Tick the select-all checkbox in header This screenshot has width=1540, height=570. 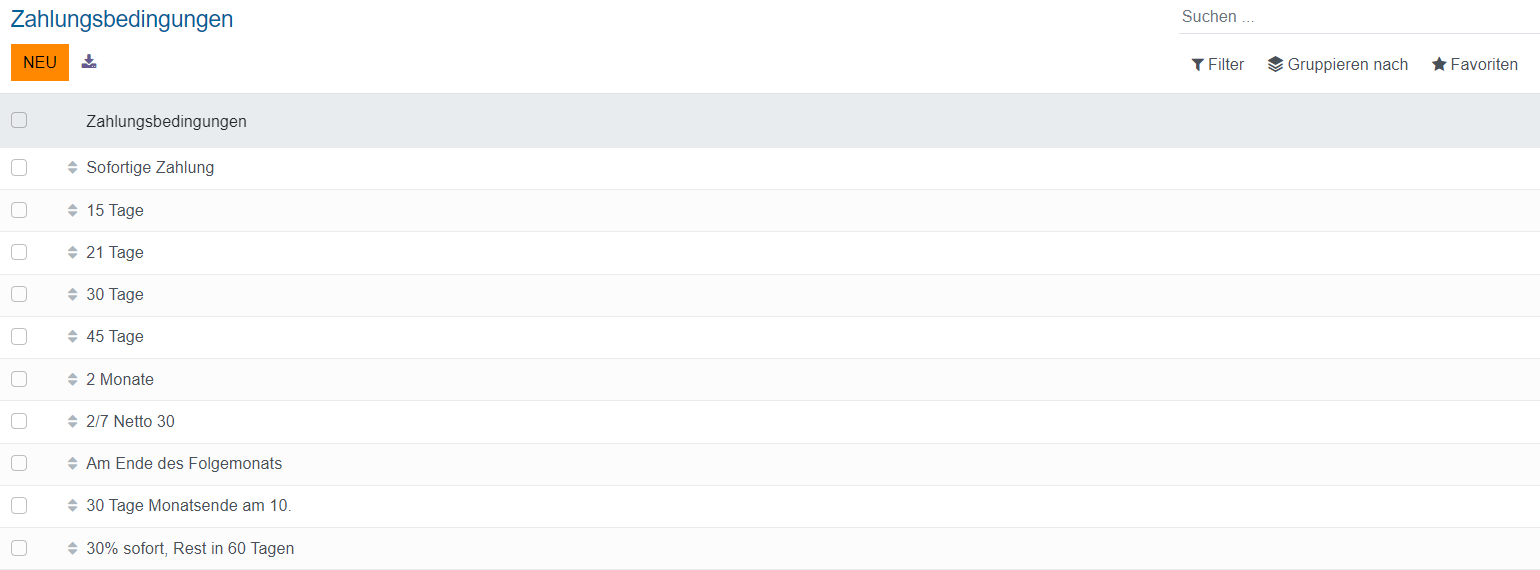coord(19,120)
